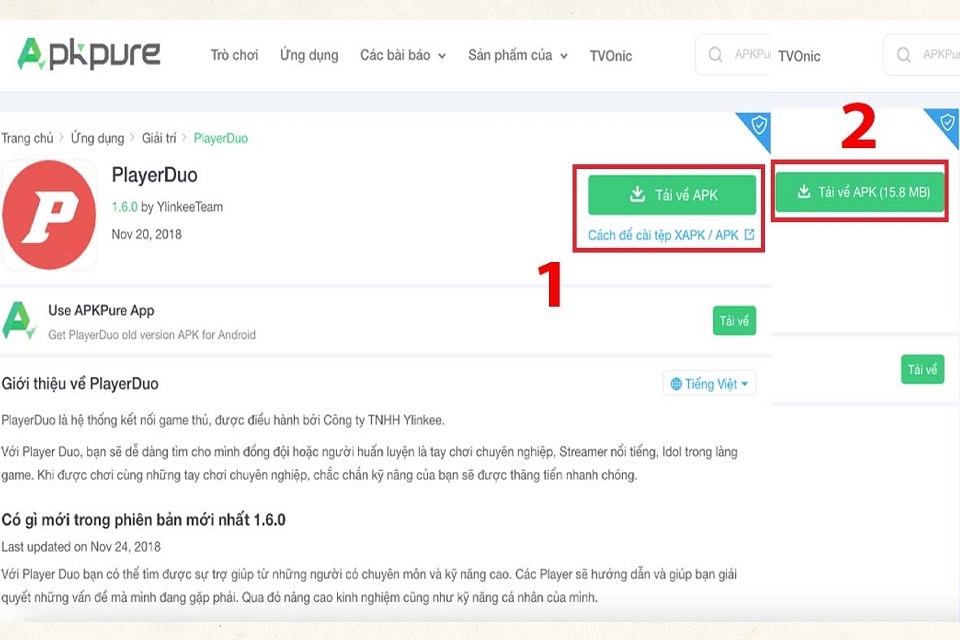Click the right panel search input field
Image resolution: width=960 pixels, height=640 pixels.
[x=921, y=55]
